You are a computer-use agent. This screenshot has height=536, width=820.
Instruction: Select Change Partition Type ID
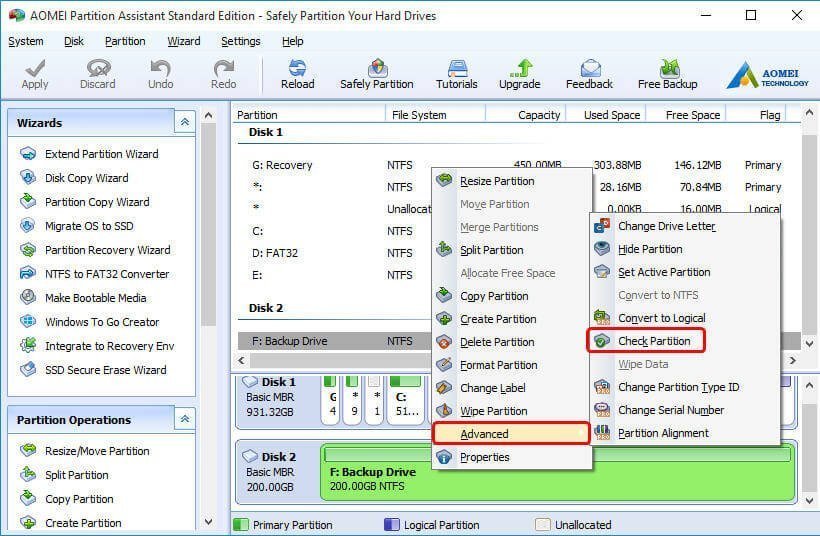(685, 387)
